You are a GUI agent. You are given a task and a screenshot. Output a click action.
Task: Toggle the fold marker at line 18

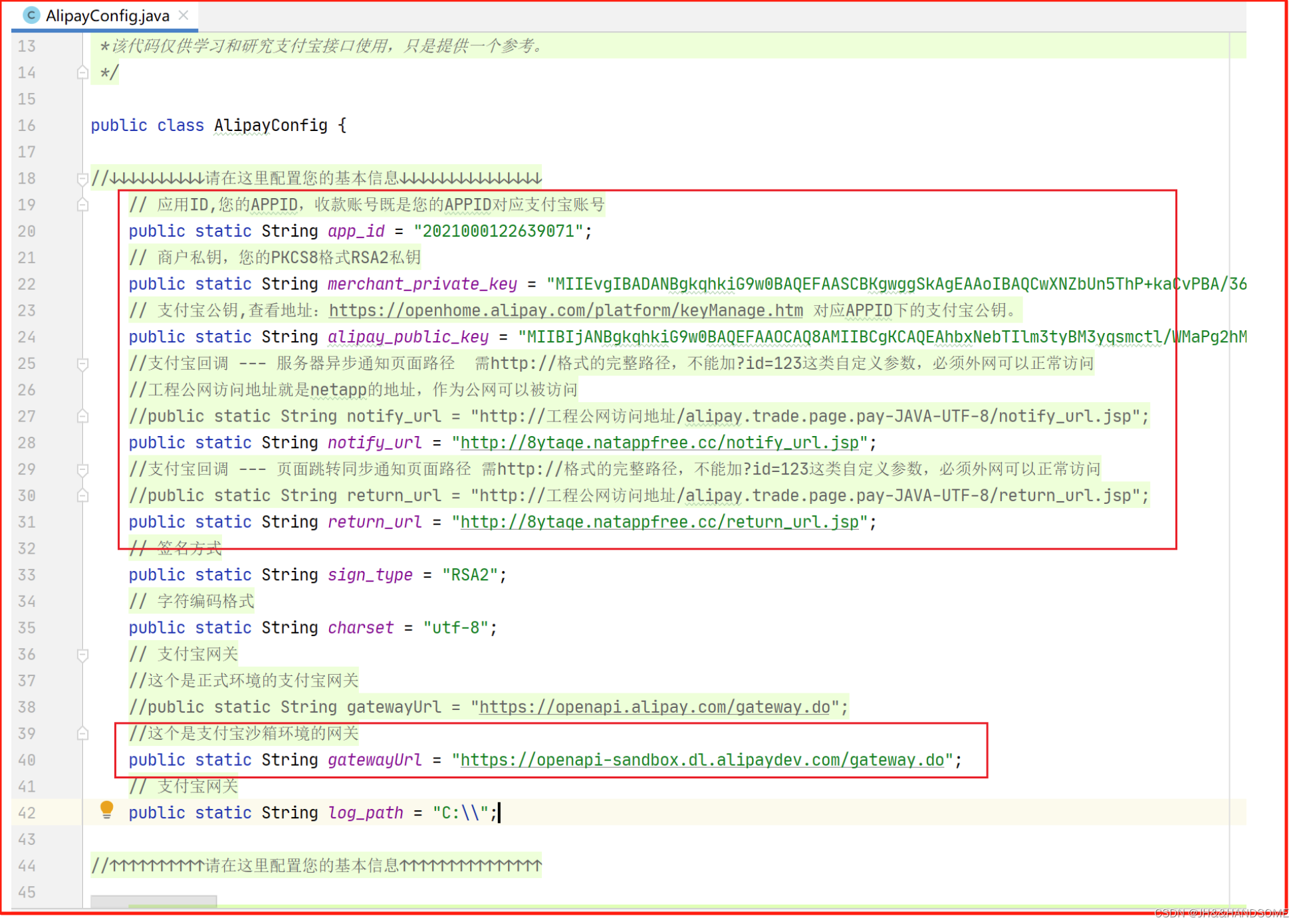[82, 178]
